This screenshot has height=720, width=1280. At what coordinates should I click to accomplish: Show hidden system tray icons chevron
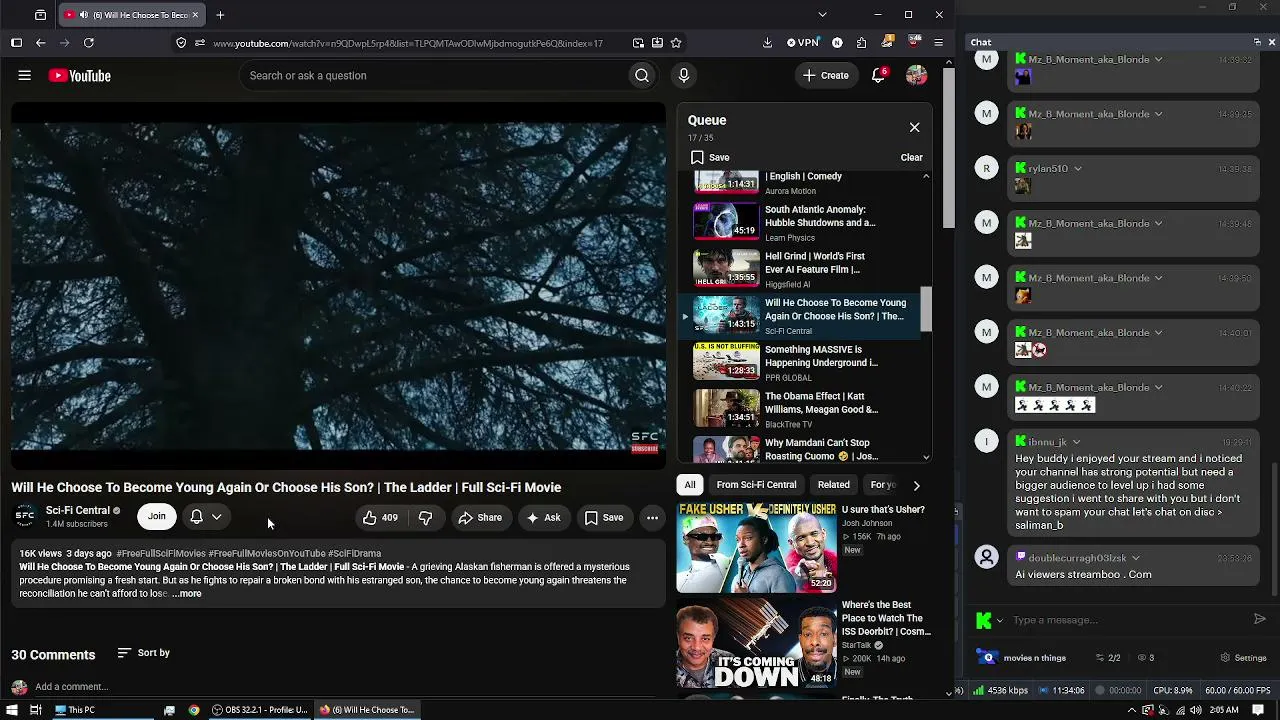tap(1132, 710)
